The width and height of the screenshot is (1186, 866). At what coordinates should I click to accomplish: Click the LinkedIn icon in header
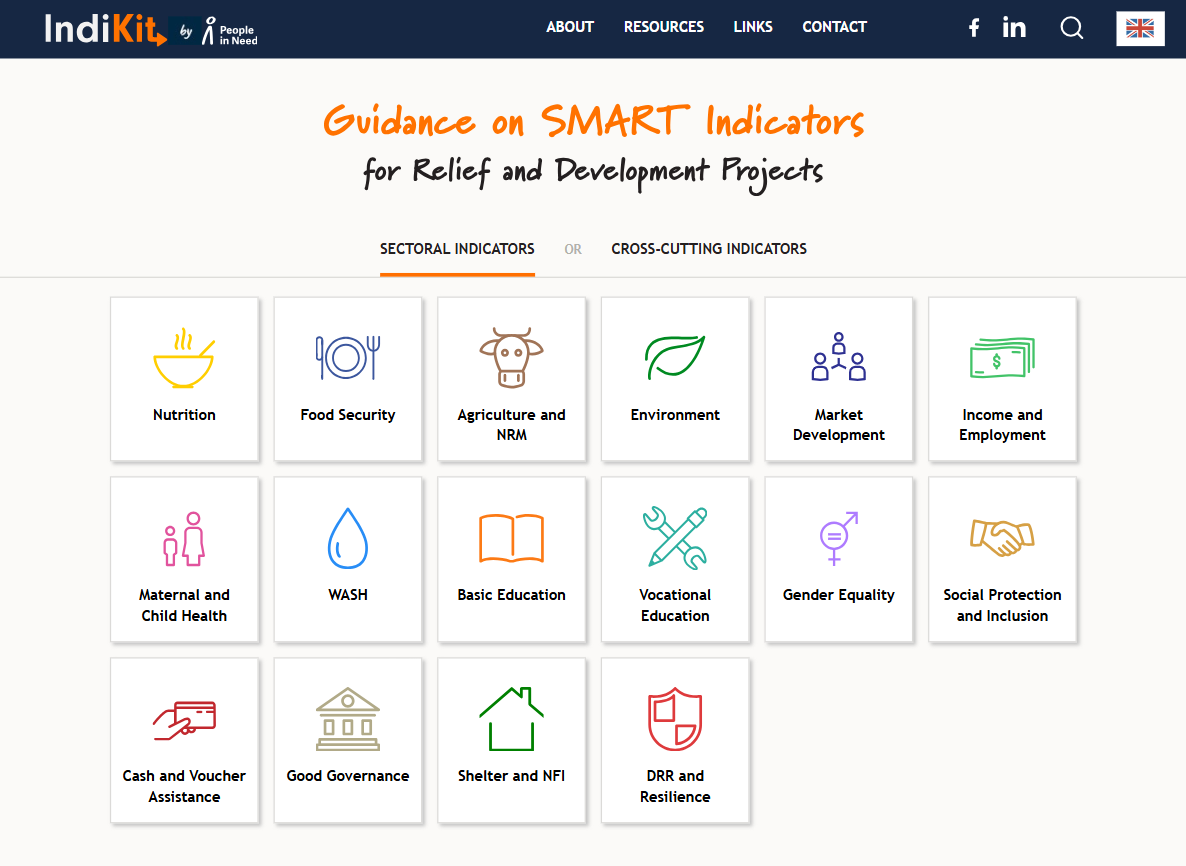click(1014, 28)
